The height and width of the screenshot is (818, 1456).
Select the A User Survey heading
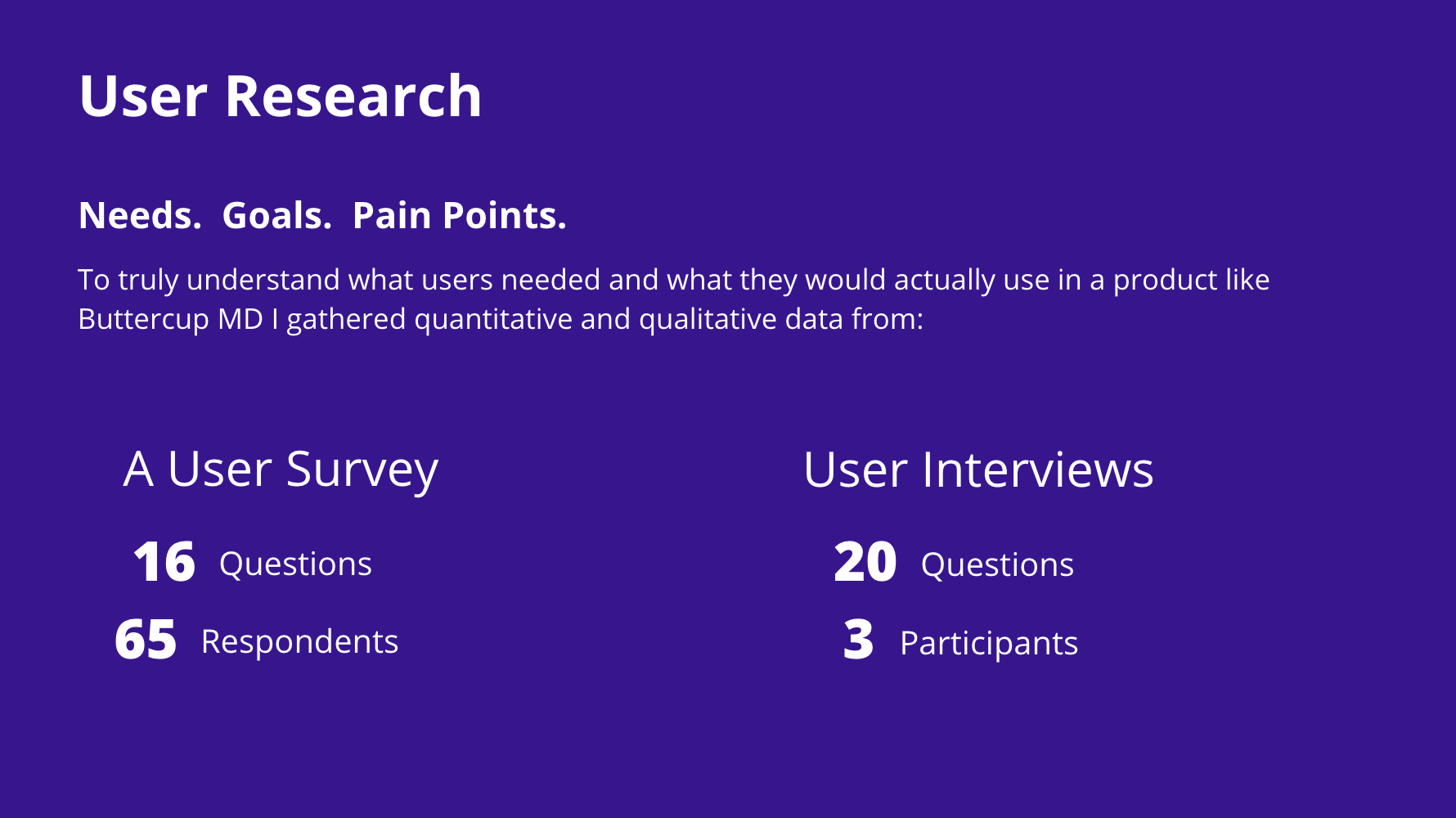coord(281,471)
